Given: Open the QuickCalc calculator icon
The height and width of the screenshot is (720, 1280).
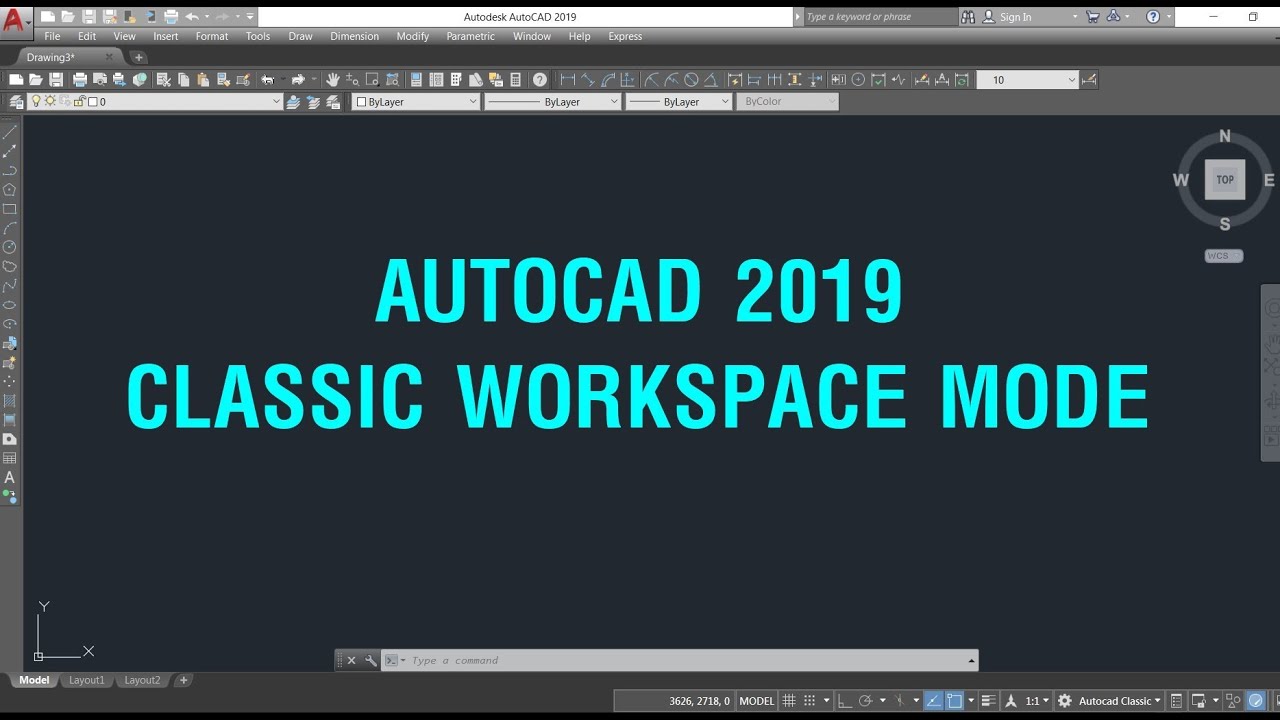Looking at the screenshot, I should coord(516,80).
